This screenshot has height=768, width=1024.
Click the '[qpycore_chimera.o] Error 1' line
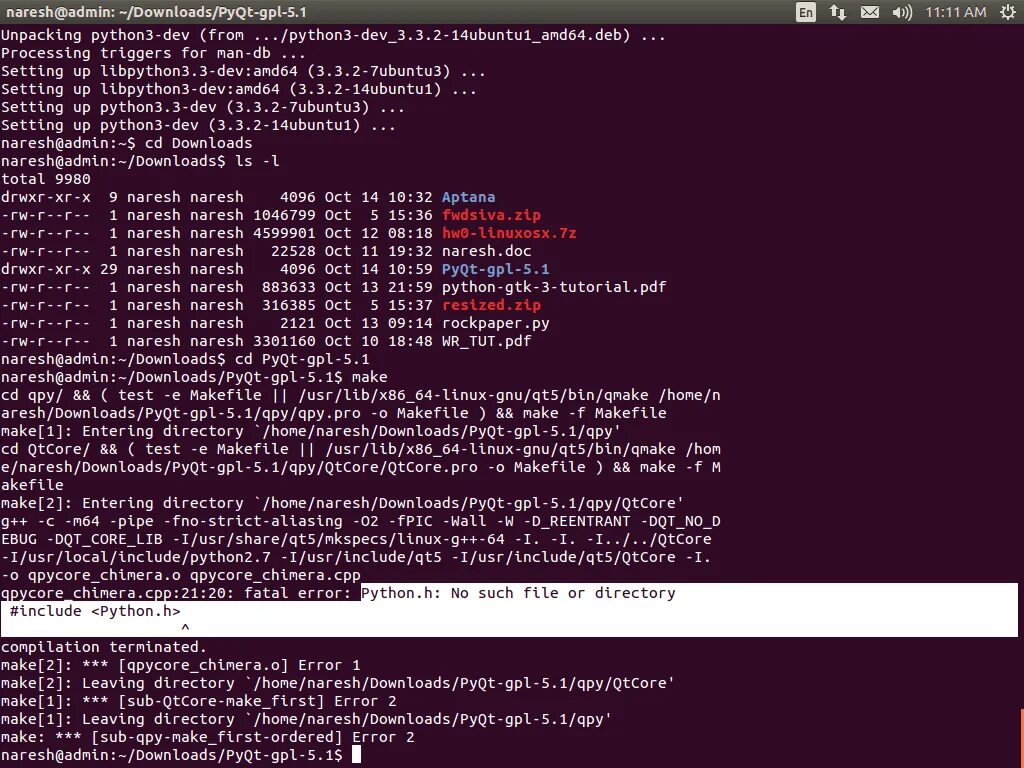click(x=180, y=665)
